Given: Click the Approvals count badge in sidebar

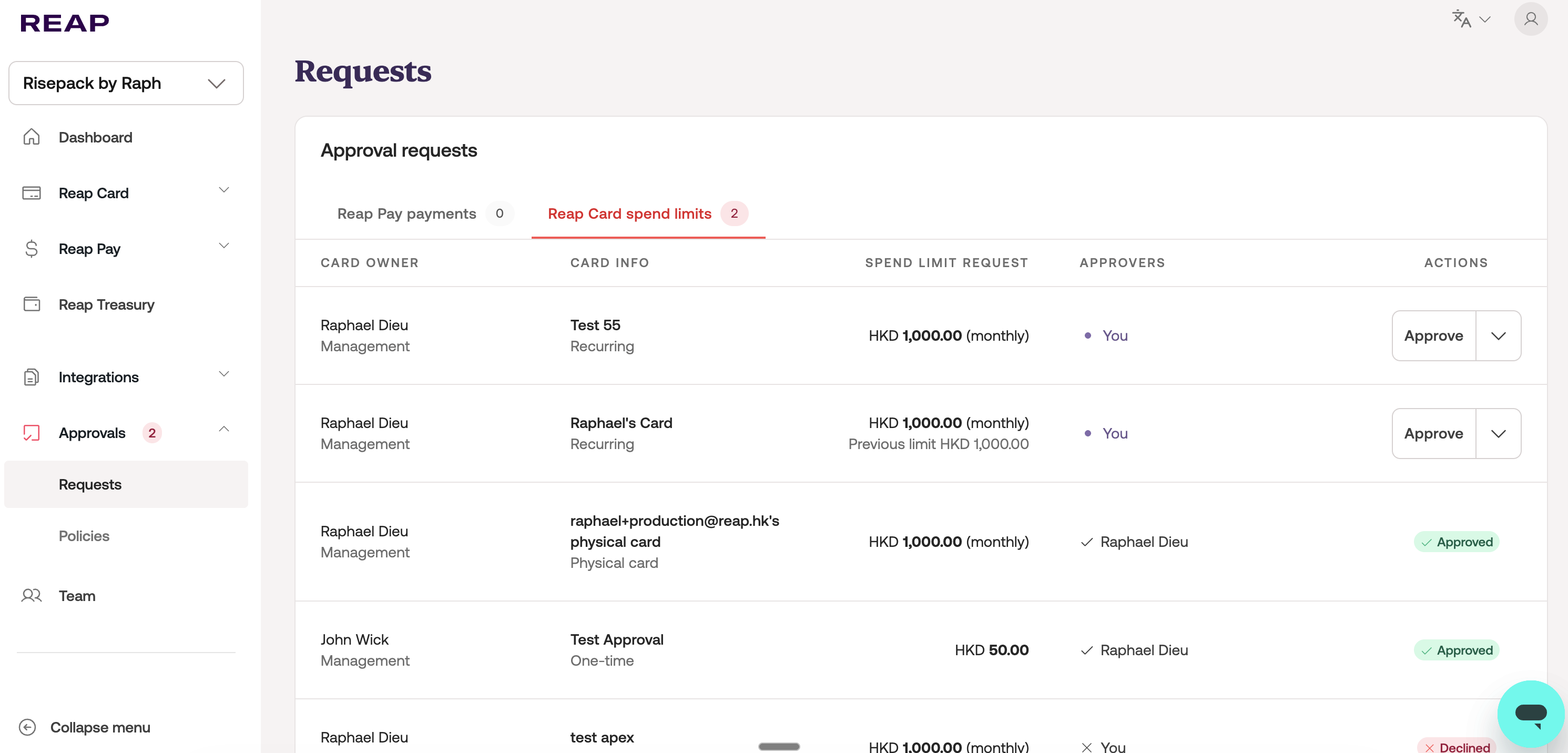Looking at the screenshot, I should tap(151, 433).
